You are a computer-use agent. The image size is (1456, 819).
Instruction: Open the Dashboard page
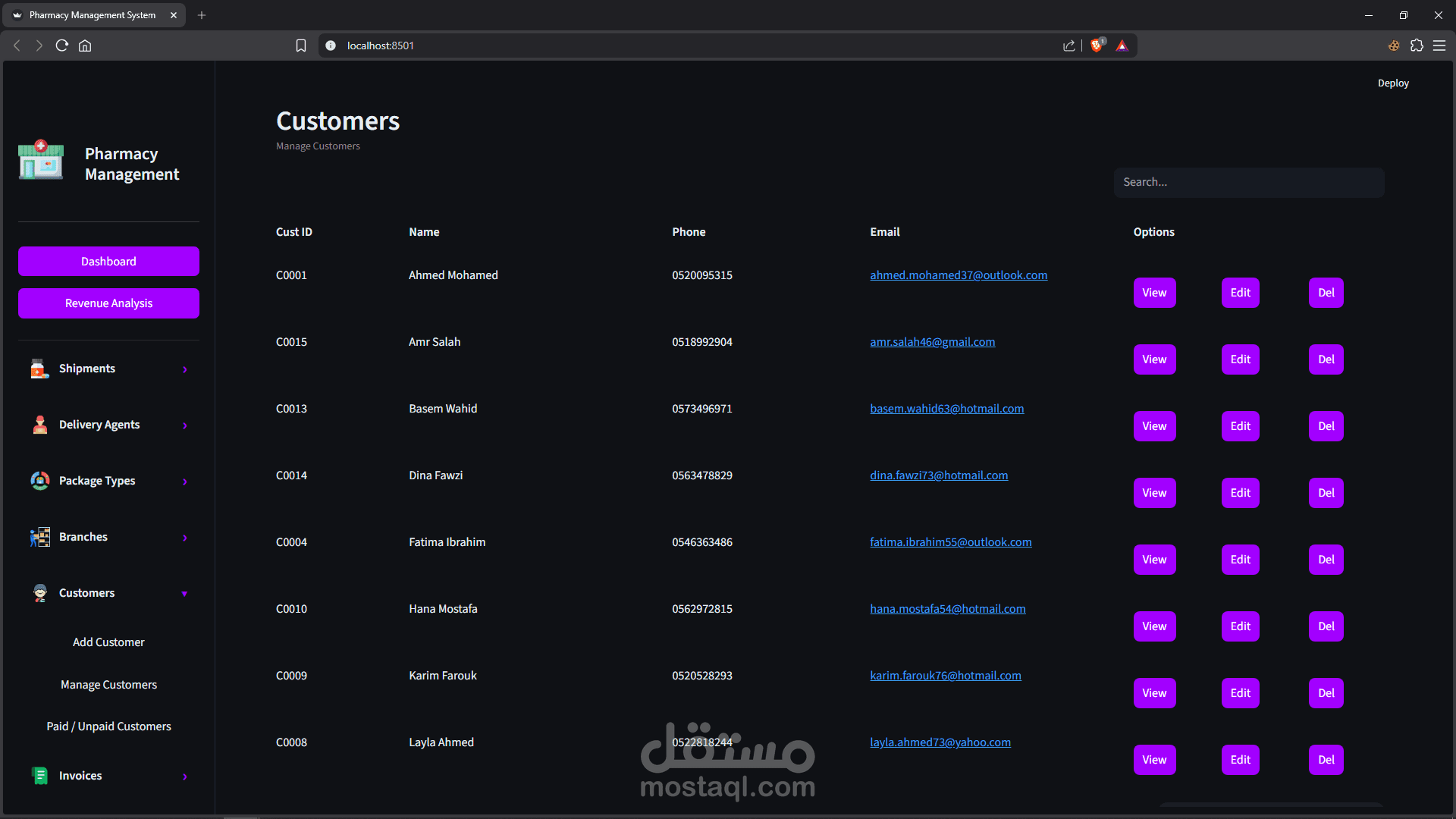108,262
